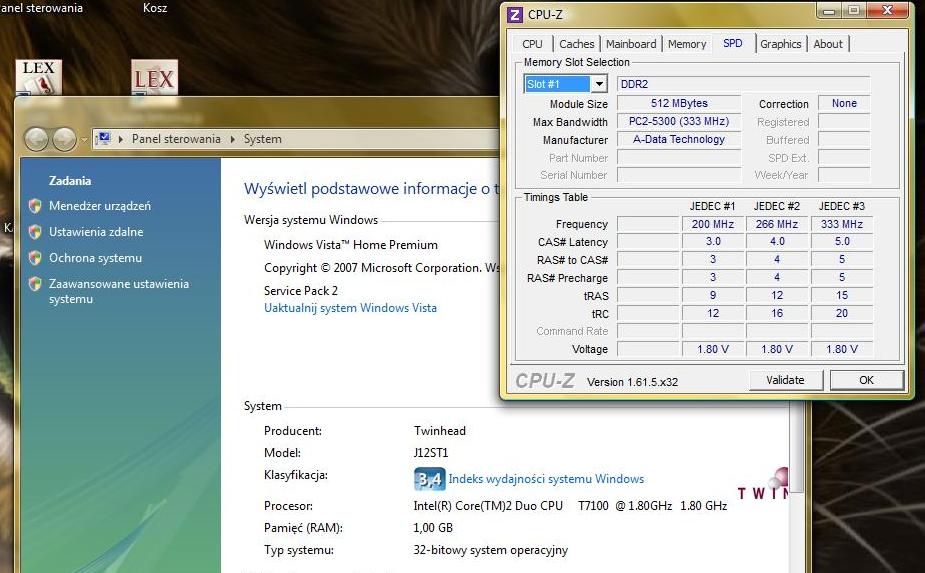Expand the arrow after Panel sterowania breadcrumb
Viewport: 925px width, 573px height.
pos(232,139)
